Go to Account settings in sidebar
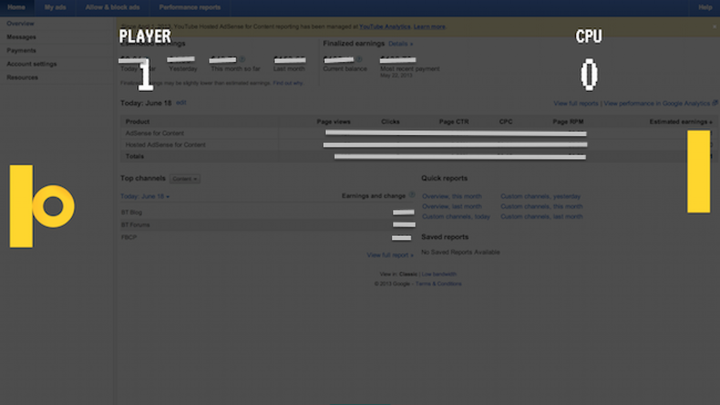 31,64
